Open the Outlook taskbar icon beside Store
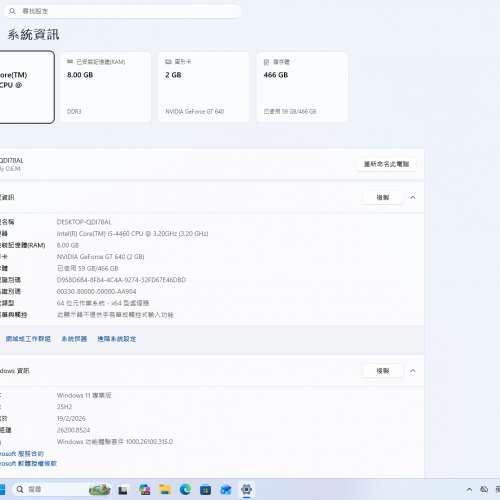Image resolution: width=500 pixels, height=500 pixels. tap(226, 490)
